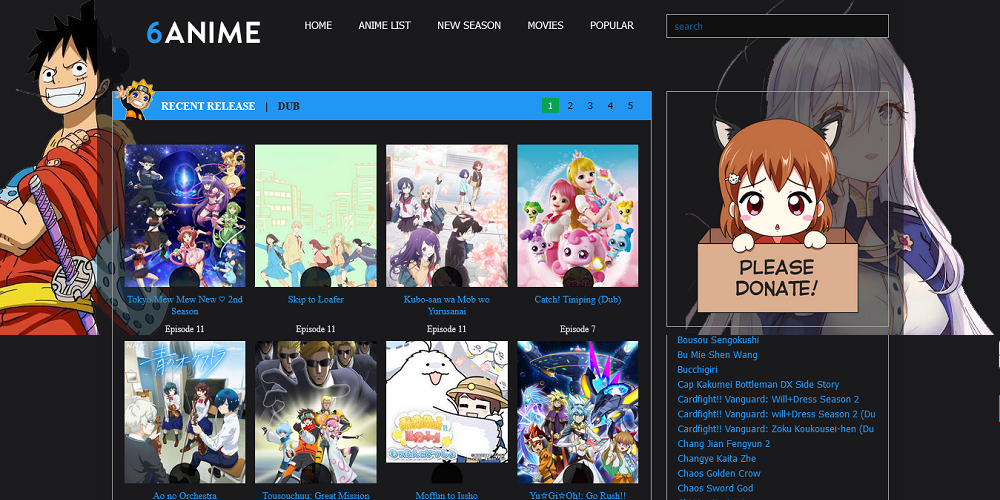Open Kubo-san wa Mob wo Yurusanai poster
1000x500 pixels.
coord(446,216)
